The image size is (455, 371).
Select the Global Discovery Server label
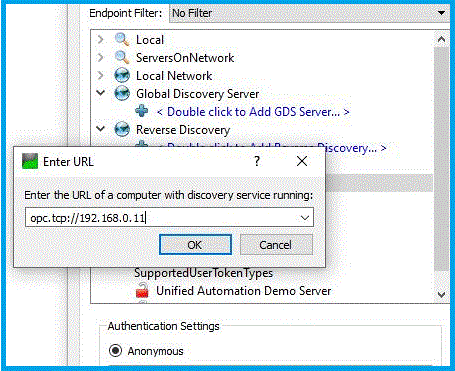[197, 94]
